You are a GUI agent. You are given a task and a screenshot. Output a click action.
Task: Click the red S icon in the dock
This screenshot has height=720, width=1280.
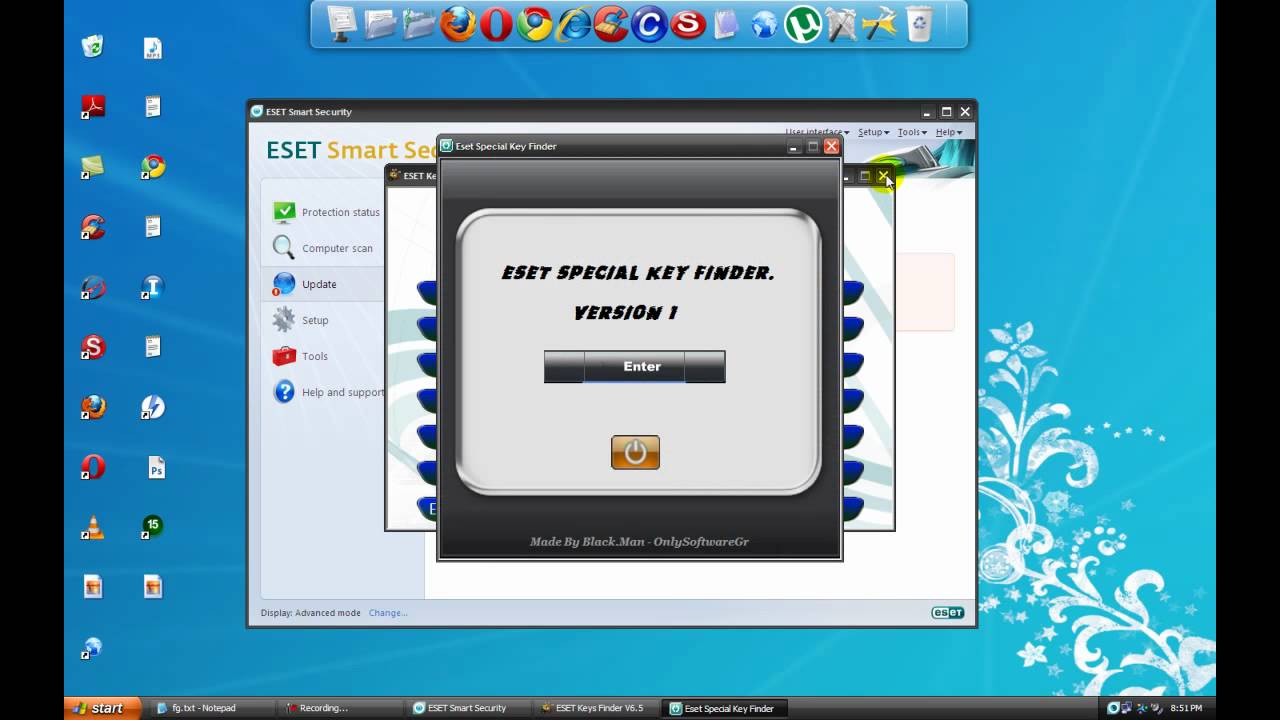coord(687,23)
